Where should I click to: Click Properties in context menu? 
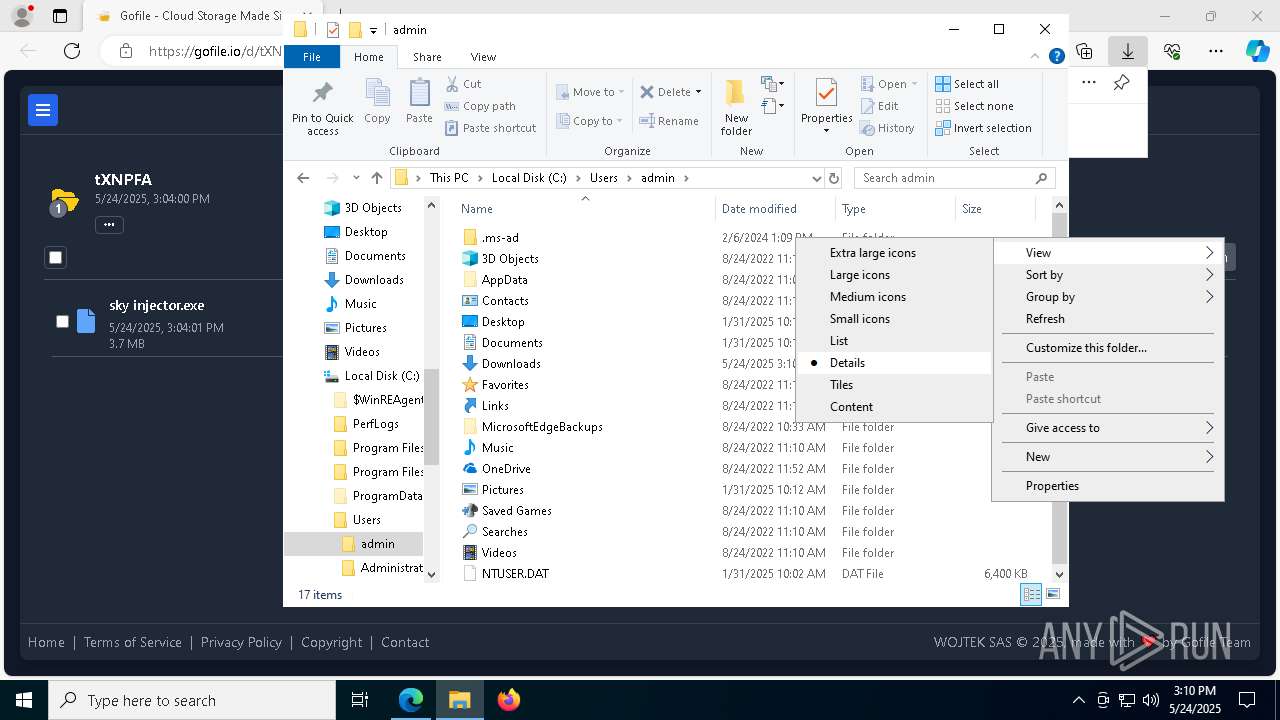click(x=1108, y=486)
